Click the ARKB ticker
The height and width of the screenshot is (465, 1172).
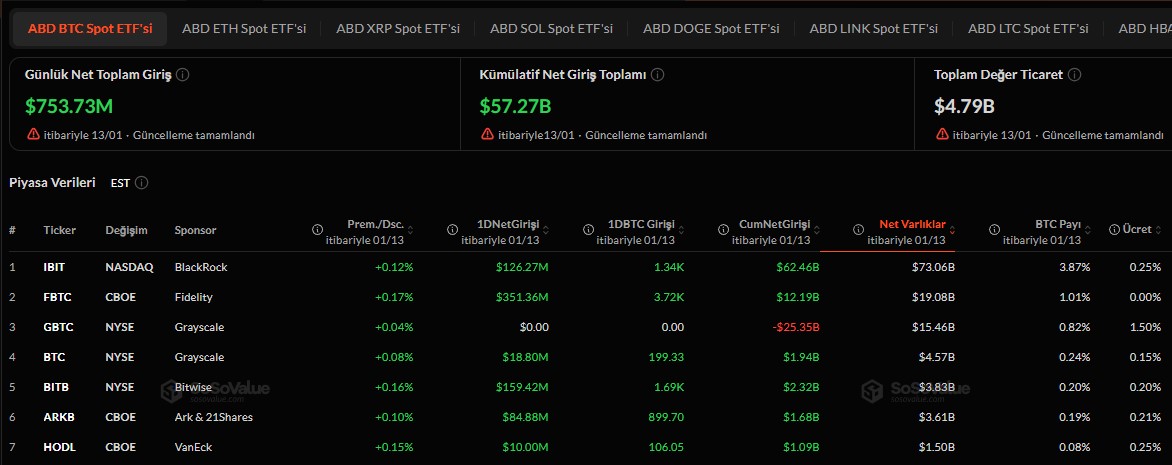[56, 417]
